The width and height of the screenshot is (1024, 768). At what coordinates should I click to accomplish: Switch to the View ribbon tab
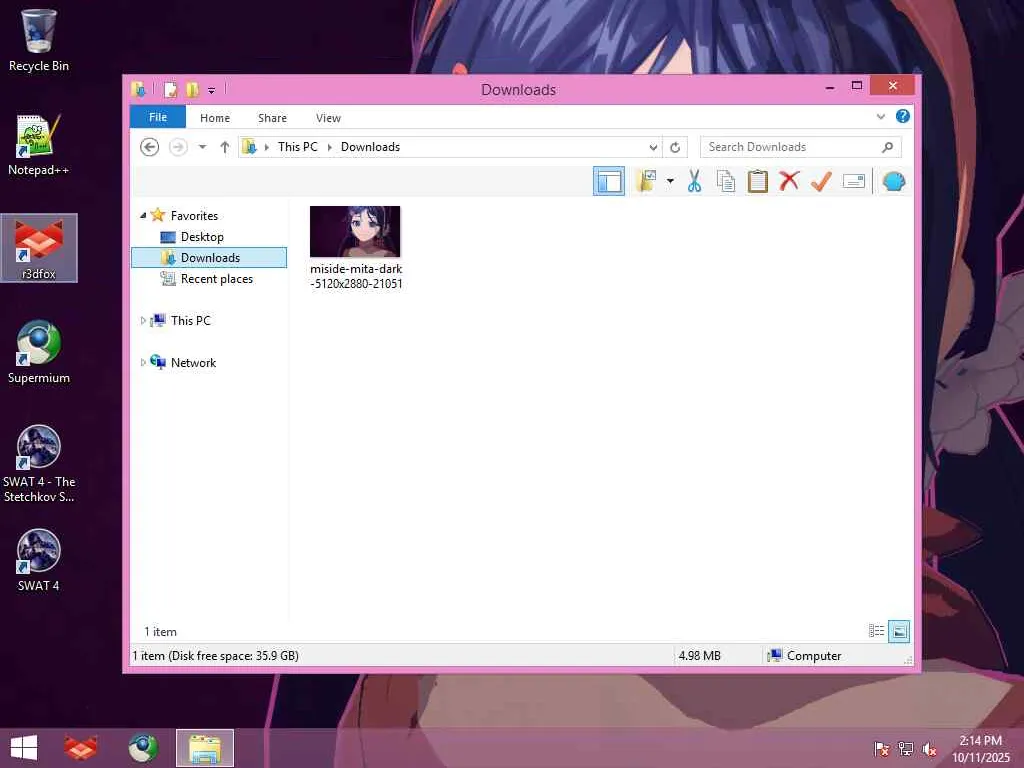[x=328, y=118]
